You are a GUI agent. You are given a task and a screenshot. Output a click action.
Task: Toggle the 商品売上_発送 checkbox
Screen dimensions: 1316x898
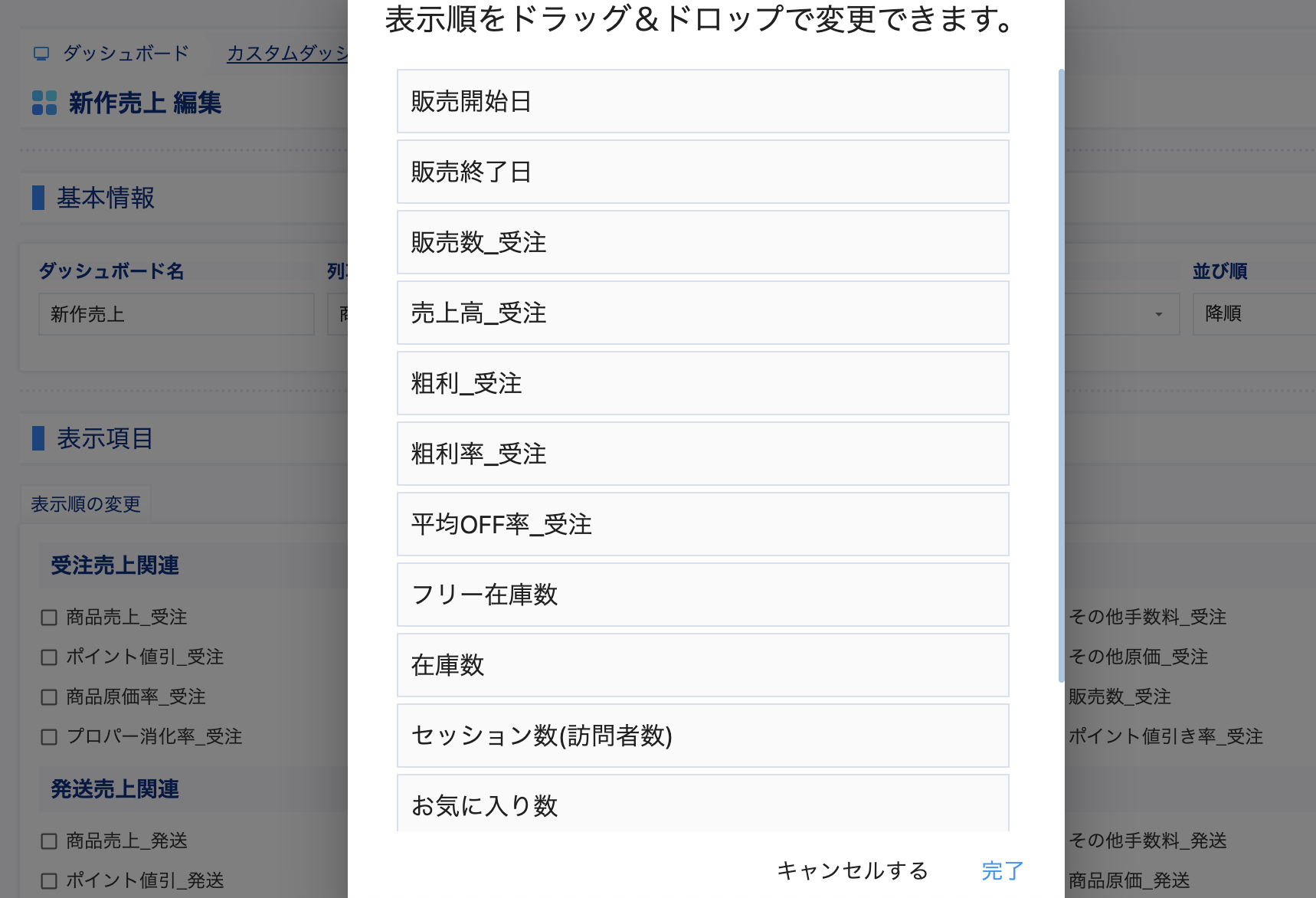pos(49,841)
